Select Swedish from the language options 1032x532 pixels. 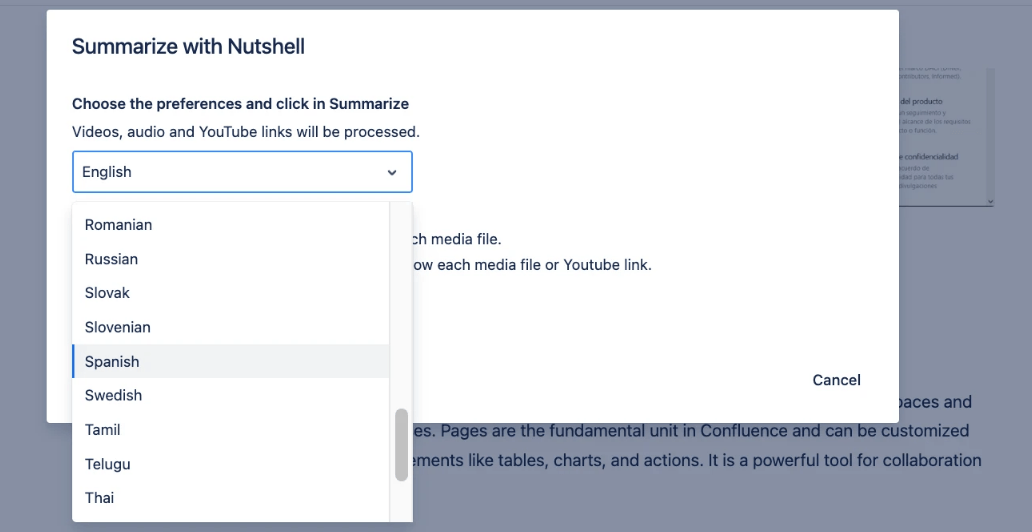coord(113,395)
